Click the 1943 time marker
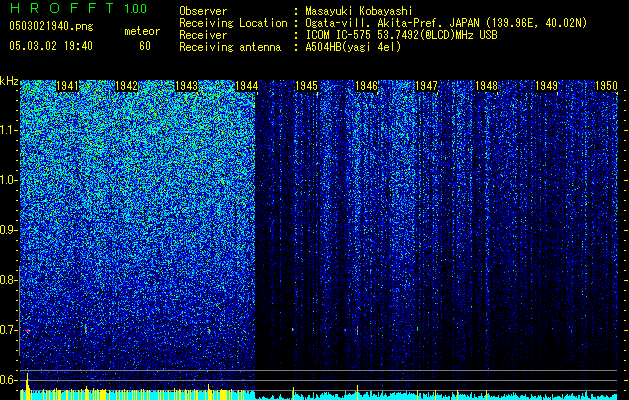 tap(187, 86)
